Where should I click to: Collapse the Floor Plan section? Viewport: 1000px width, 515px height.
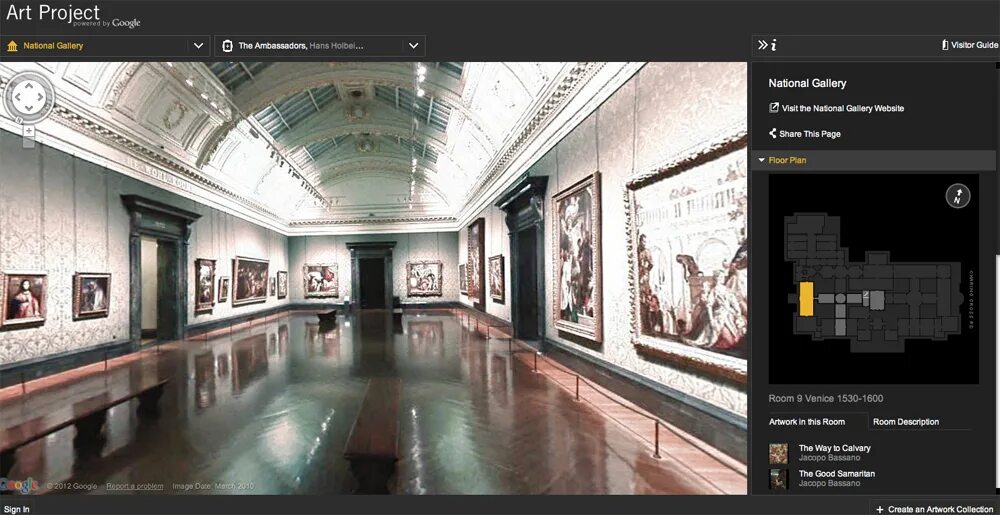pyautogui.click(x=874, y=160)
